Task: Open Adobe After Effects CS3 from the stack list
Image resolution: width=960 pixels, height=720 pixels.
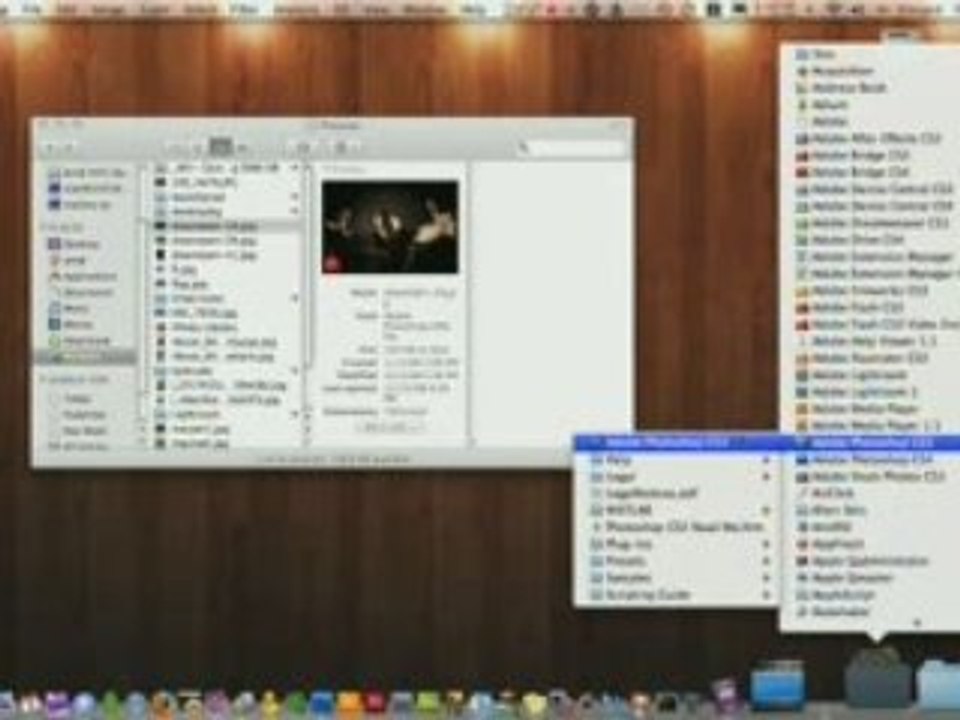Action: (x=869, y=138)
